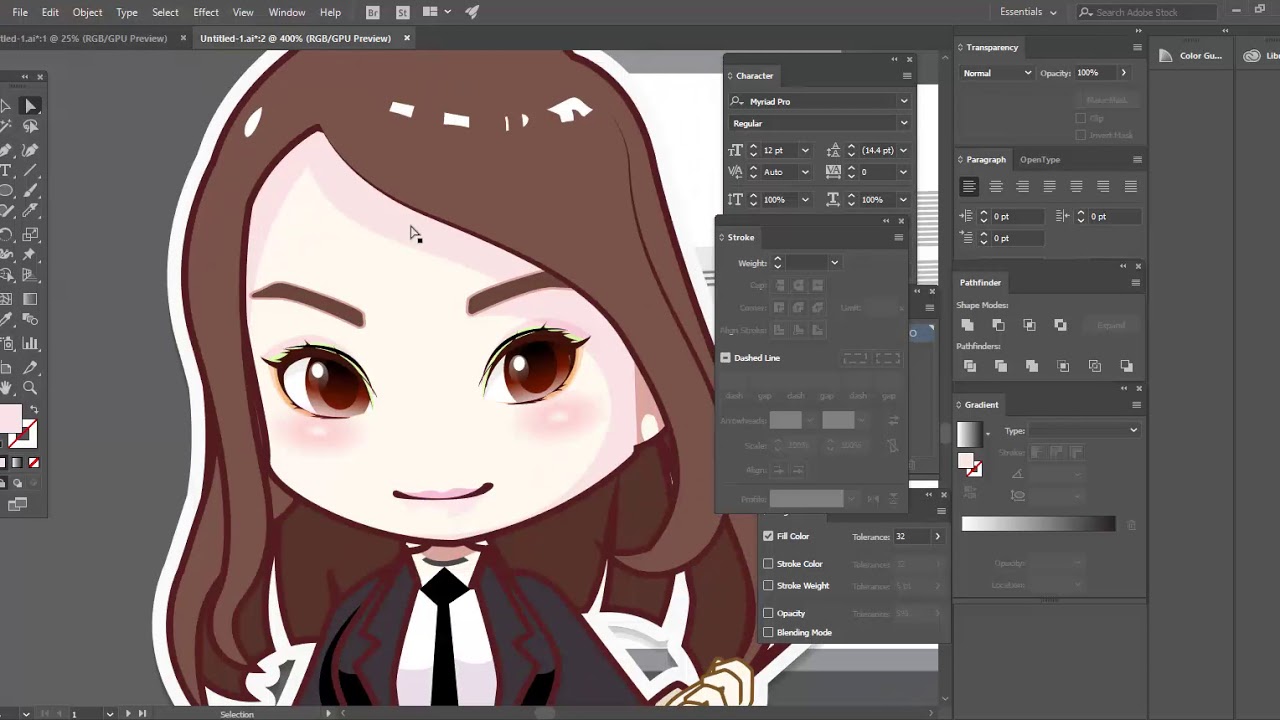Open the Effect menu

click(x=206, y=12)
